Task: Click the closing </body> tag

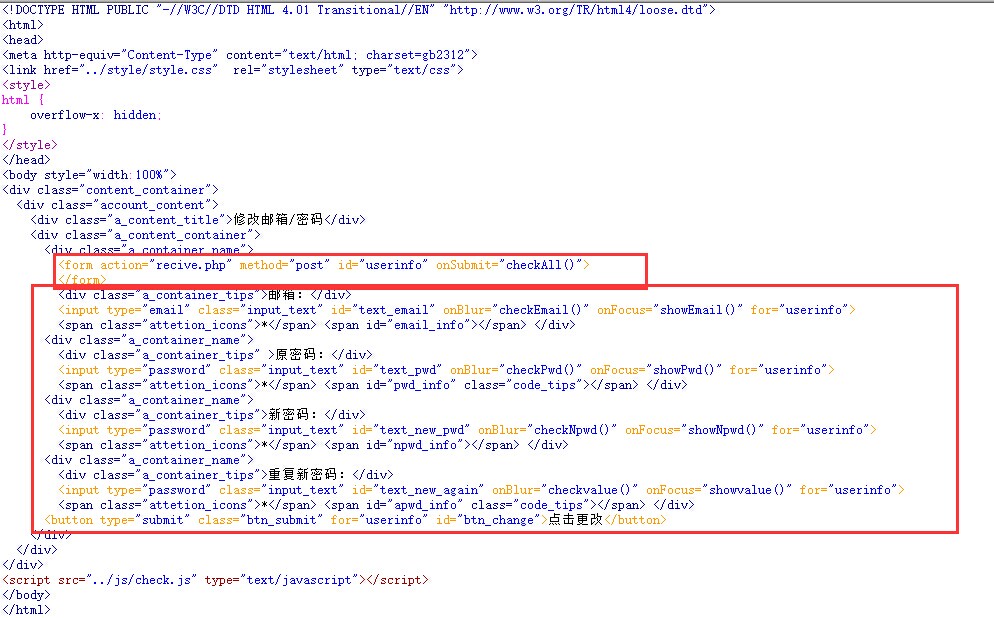Action: (x=26, y=595)
